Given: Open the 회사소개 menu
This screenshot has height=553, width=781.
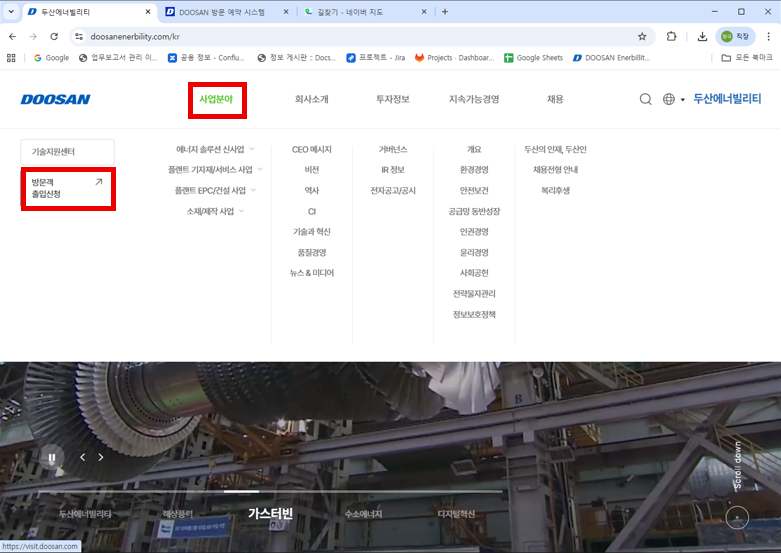Looking at the screenshot, I should [311, 99].
